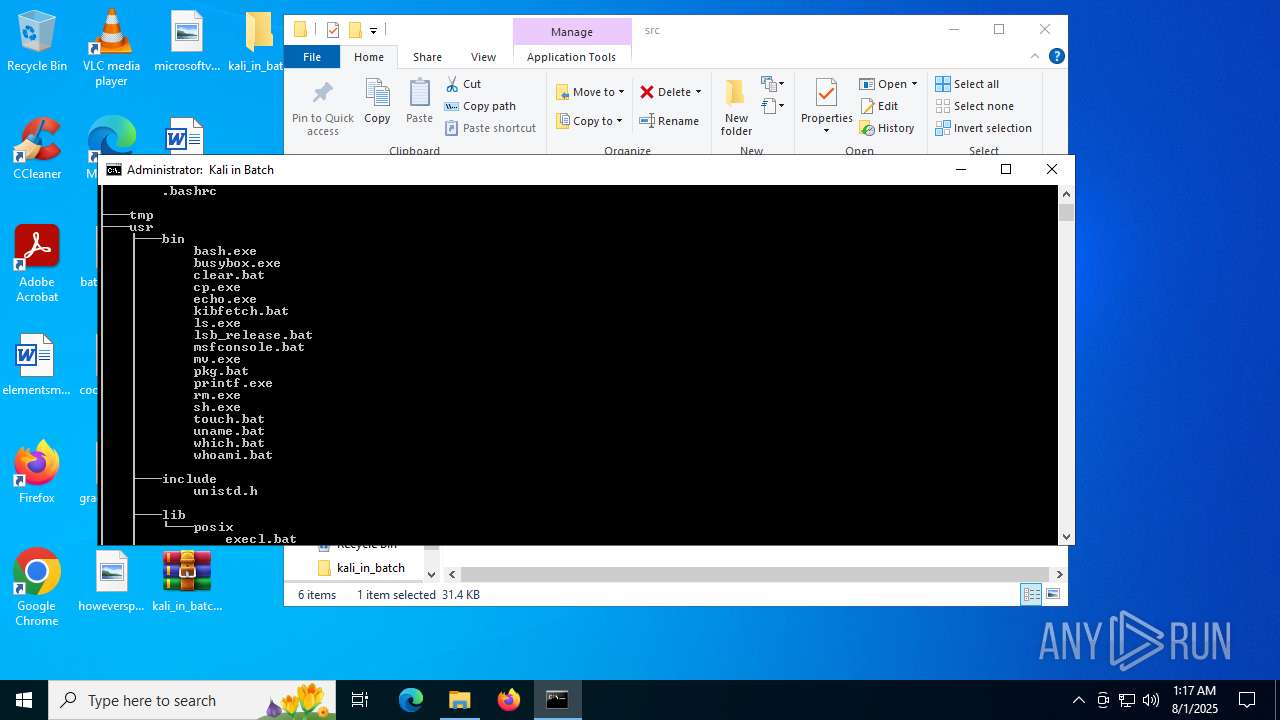Image resolution: width=1280 pixels, height=720 pixels.
Task: Open Google Chrome desktop shortcut
Action: (37, 588)
